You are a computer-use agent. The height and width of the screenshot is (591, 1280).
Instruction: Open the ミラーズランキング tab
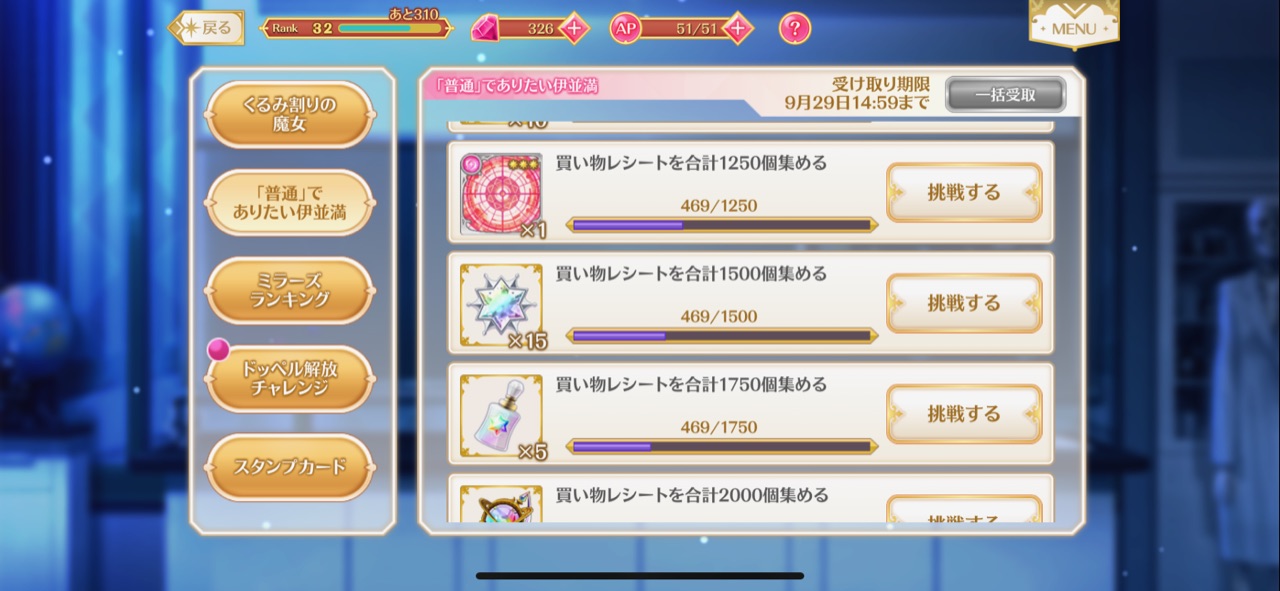pyautogui.click(x=289, y=290)
